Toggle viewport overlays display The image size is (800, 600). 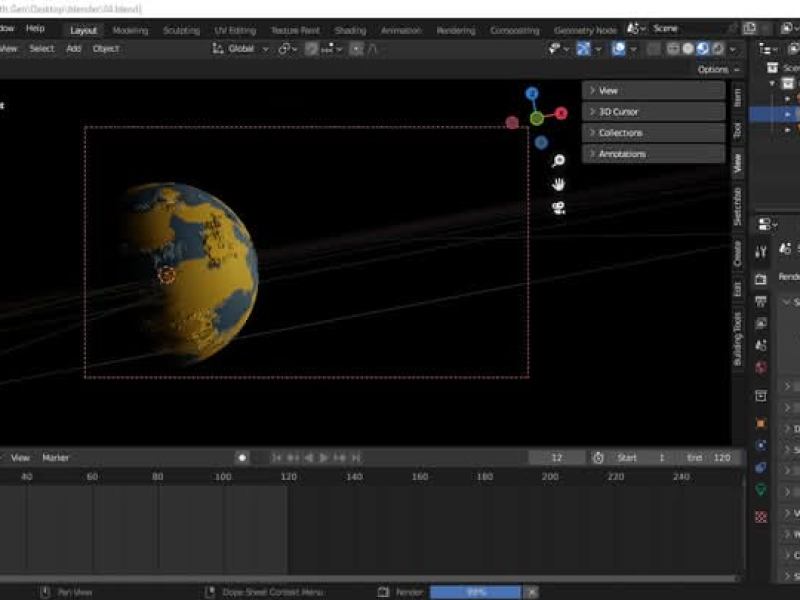[619, 48]
